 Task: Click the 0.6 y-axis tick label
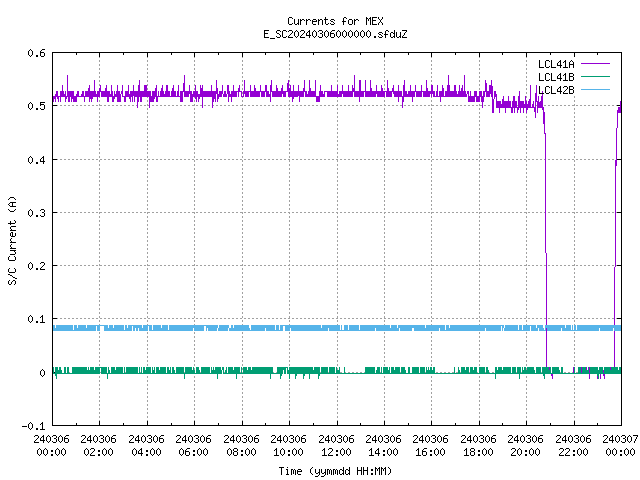(36, 53)
